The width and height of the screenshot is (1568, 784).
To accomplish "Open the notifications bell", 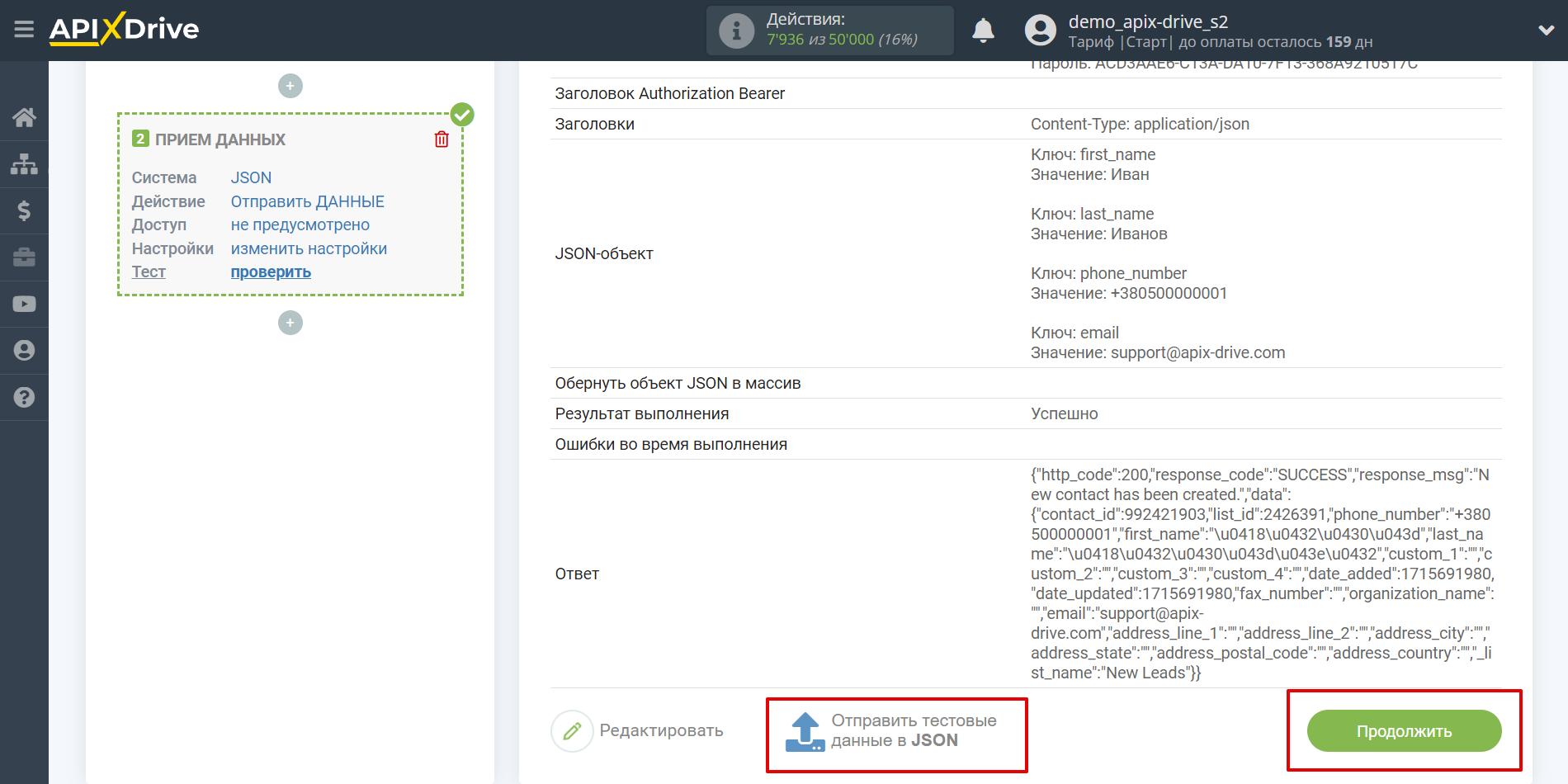I will [983, 31].
